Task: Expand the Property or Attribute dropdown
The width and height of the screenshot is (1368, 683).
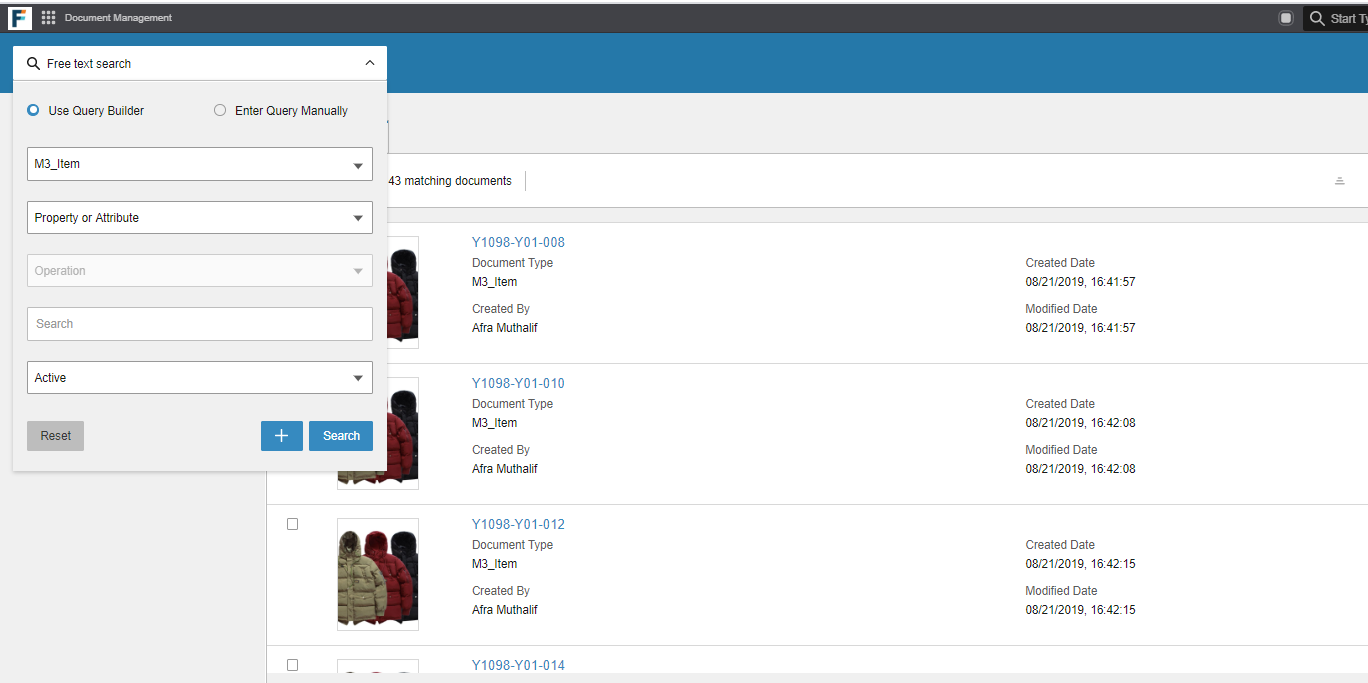Action: 199,218
